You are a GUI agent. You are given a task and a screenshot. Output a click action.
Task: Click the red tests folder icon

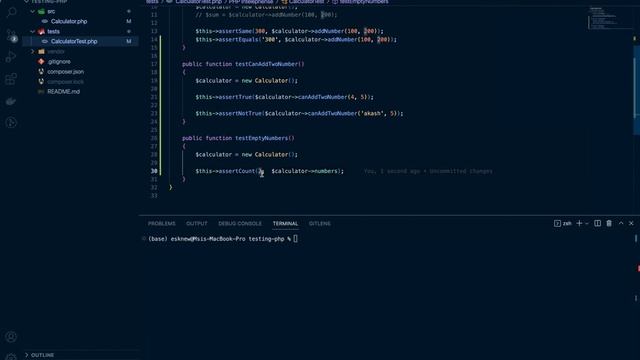(x=41, y=31)
